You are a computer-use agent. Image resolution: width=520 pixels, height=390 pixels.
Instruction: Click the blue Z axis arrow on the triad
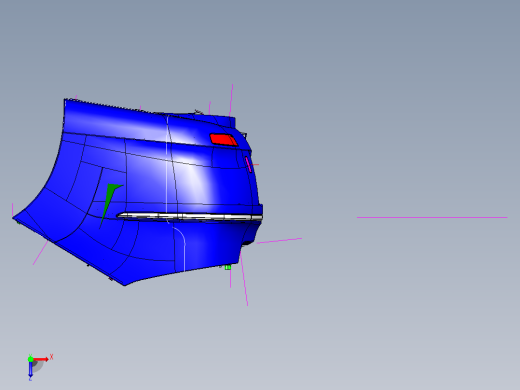[30, 369]
